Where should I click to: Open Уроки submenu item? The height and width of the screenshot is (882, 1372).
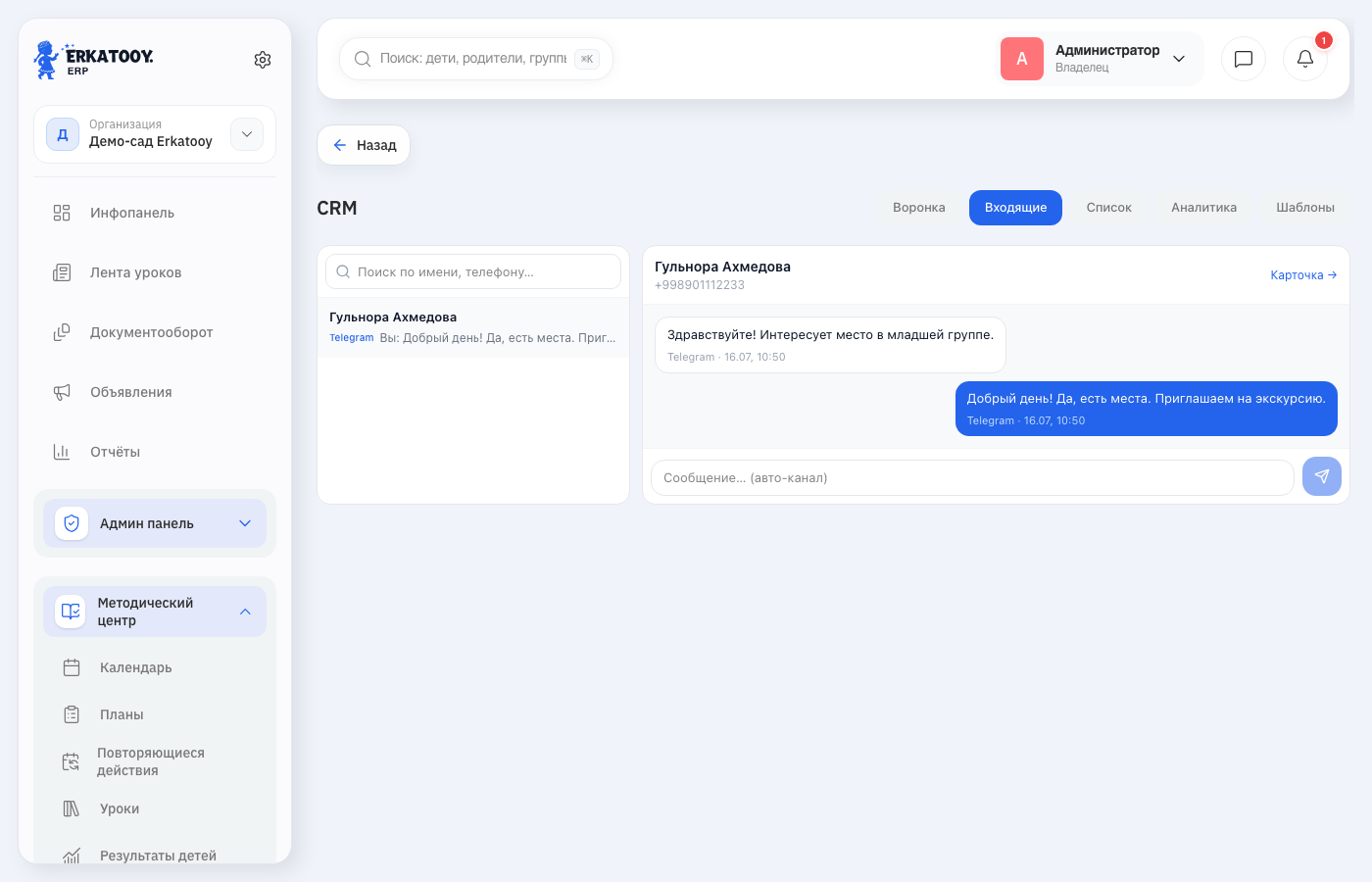click(155, 808)
